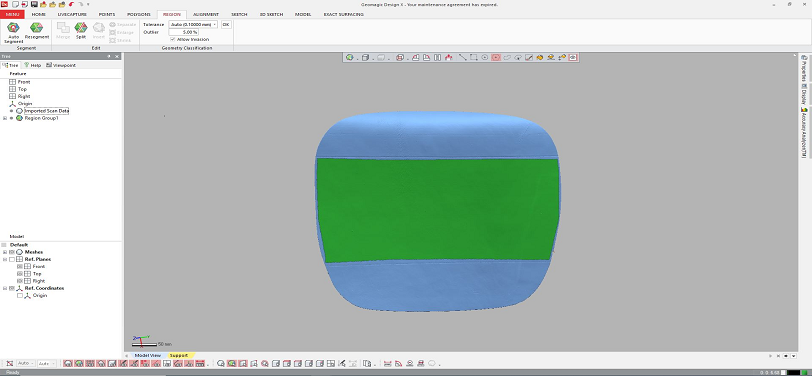Close the Tree panel
This screenshot has width=812, height=376.
point(117,56)
